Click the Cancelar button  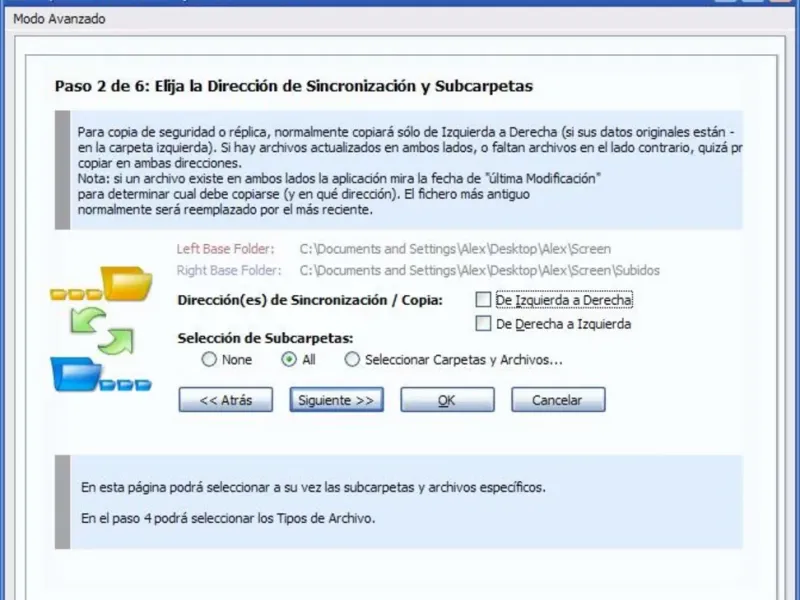tap(558, 399)
